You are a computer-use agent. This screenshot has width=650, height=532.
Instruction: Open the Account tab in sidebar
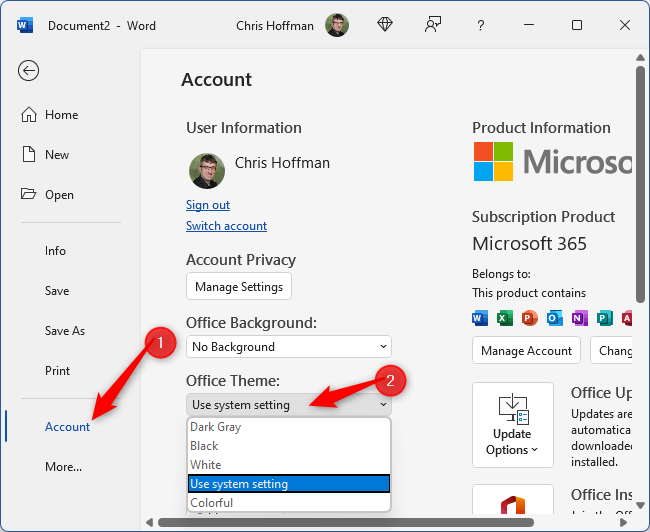click(x=67, y=427)
